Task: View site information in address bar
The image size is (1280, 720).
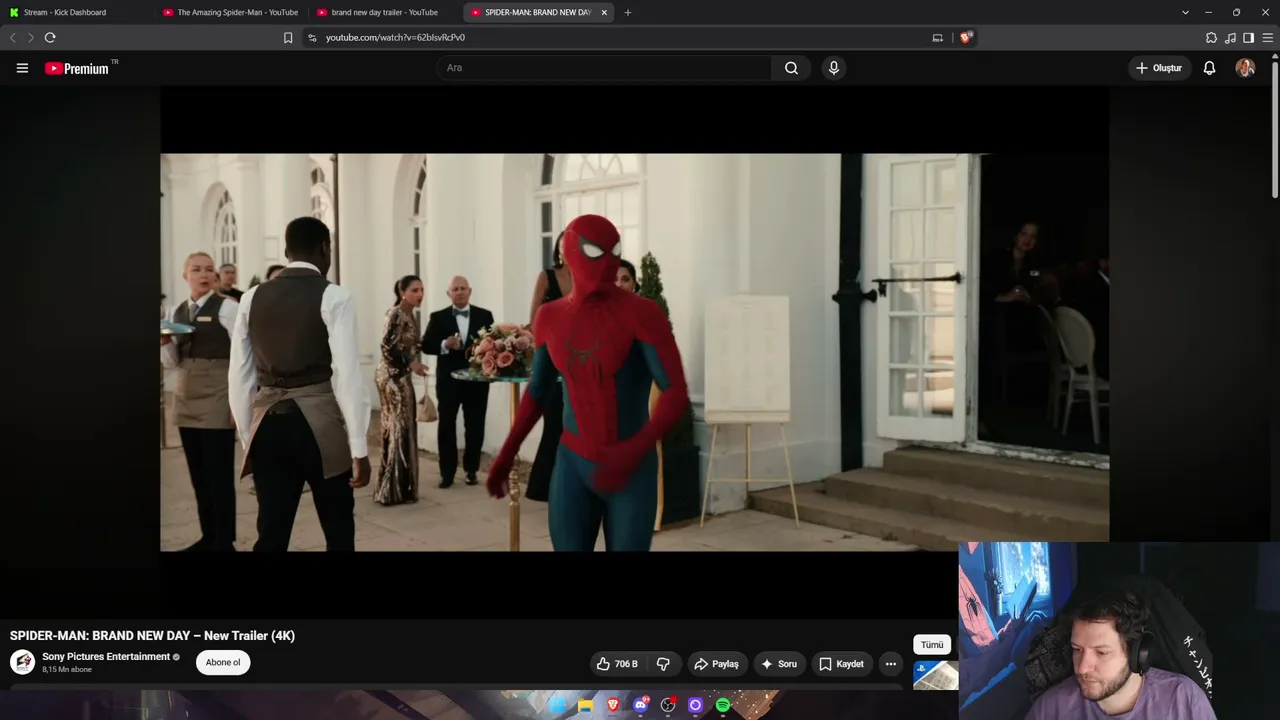Action: point(312,37)
